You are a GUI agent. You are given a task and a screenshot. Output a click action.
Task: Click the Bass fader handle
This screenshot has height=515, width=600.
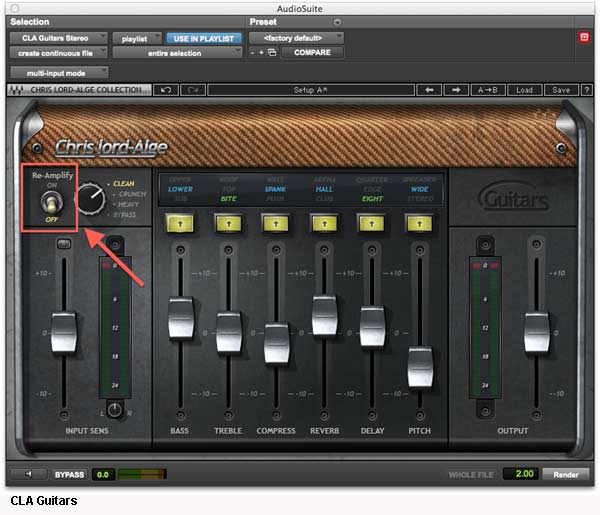pyautogui.click(x=181, y=318)
